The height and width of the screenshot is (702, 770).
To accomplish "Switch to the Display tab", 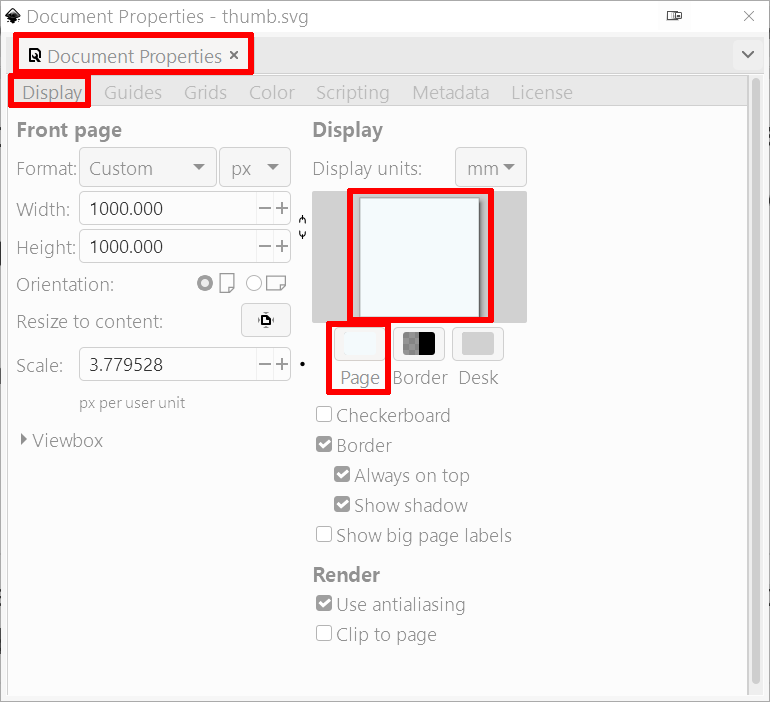I will pos(52,92).
